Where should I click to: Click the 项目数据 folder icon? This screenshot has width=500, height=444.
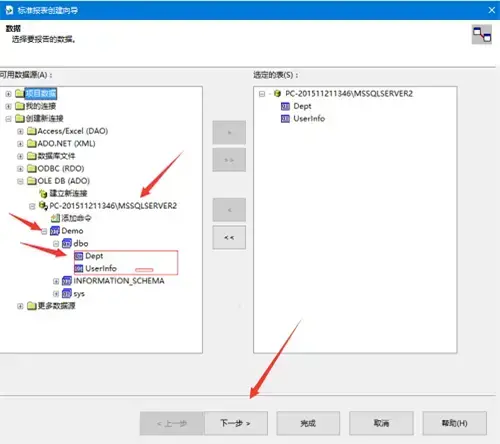pyautogui.click(x=20, y=93)
